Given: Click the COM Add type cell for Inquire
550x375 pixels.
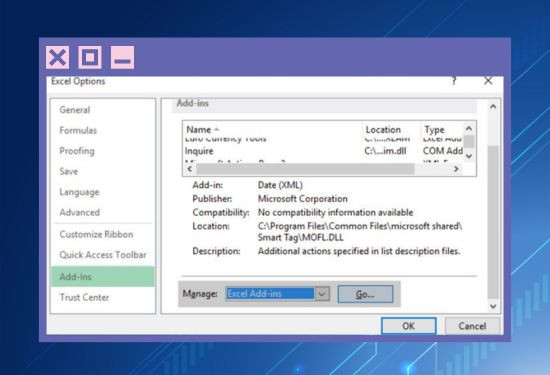Looking at the screenshot, I should point(442,151).
